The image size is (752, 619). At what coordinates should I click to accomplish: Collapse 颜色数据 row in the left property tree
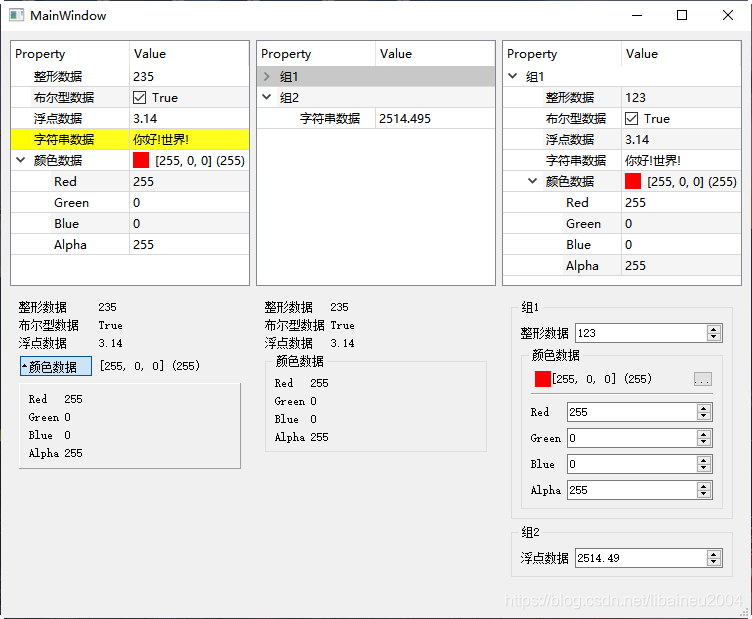click(21, 160)
